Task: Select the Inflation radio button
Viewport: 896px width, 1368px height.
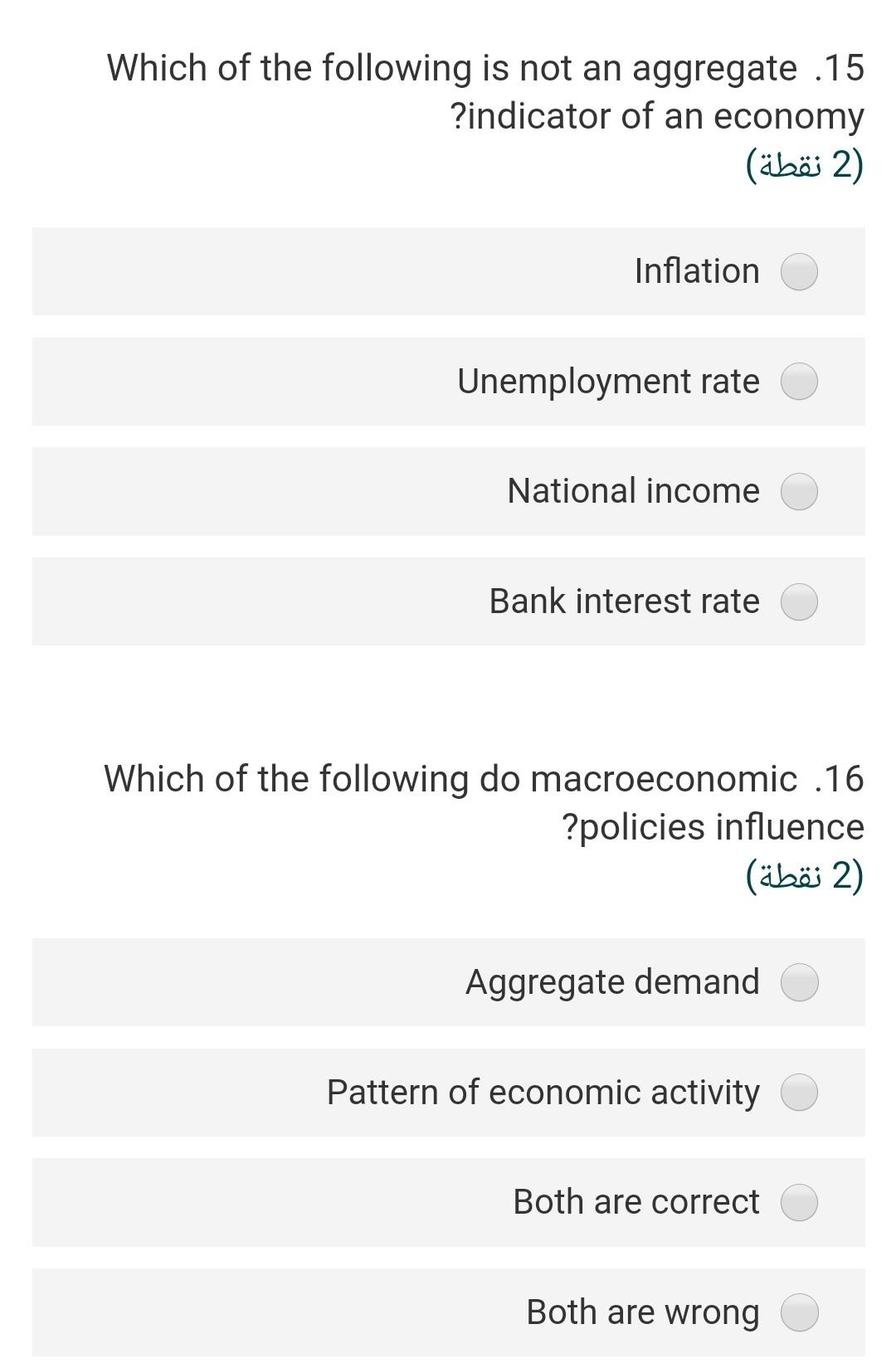Action: [x=799, y=270]
